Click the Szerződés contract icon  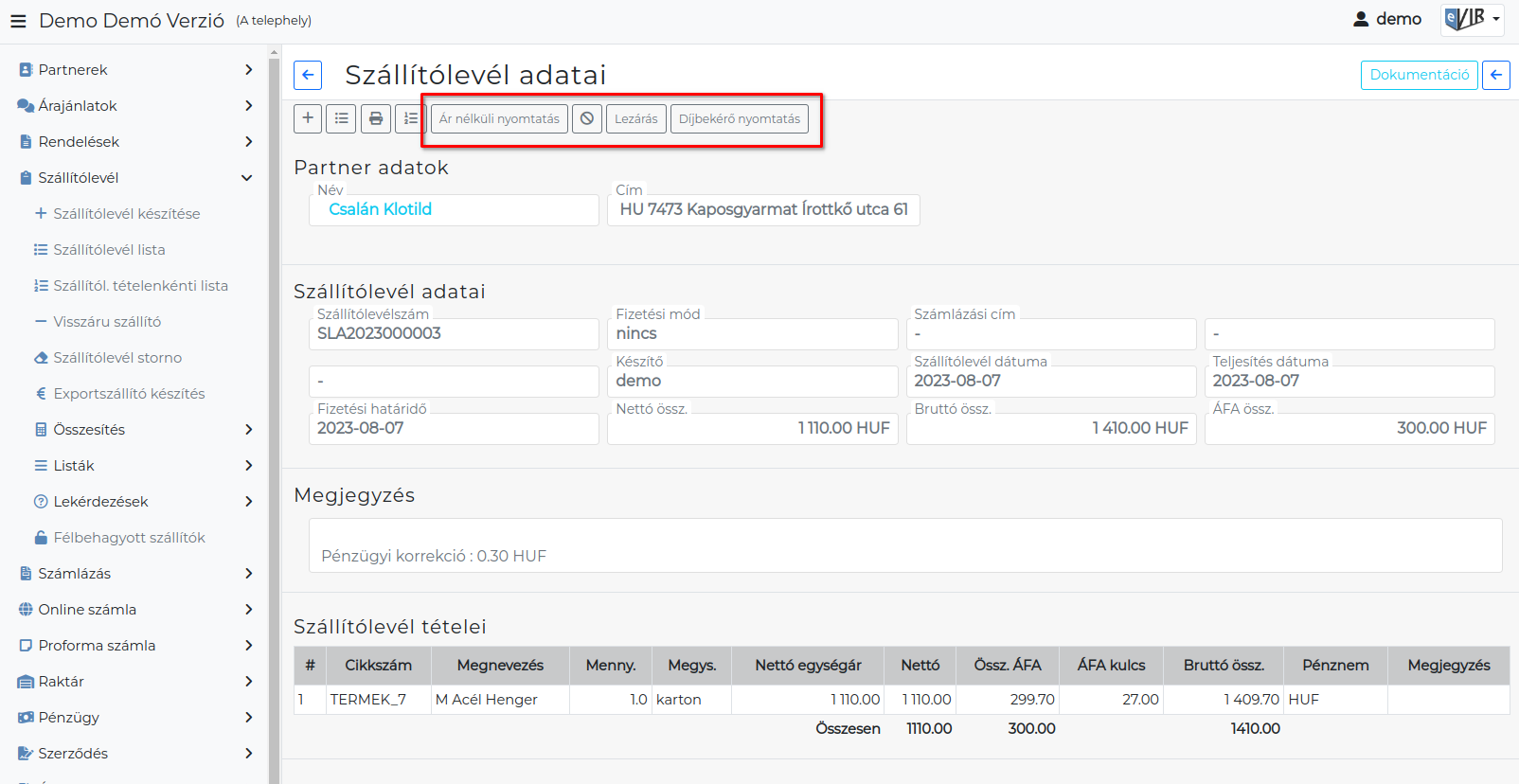pos(26,753)
